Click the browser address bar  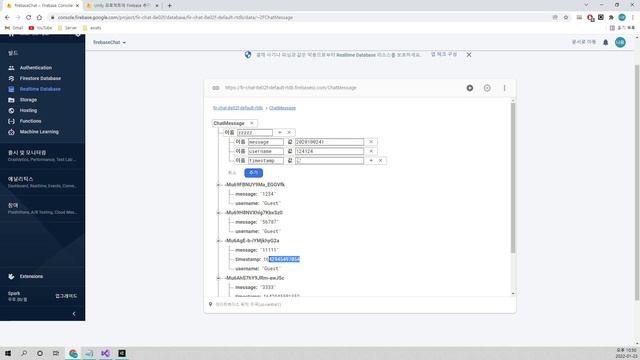[302, 17]
